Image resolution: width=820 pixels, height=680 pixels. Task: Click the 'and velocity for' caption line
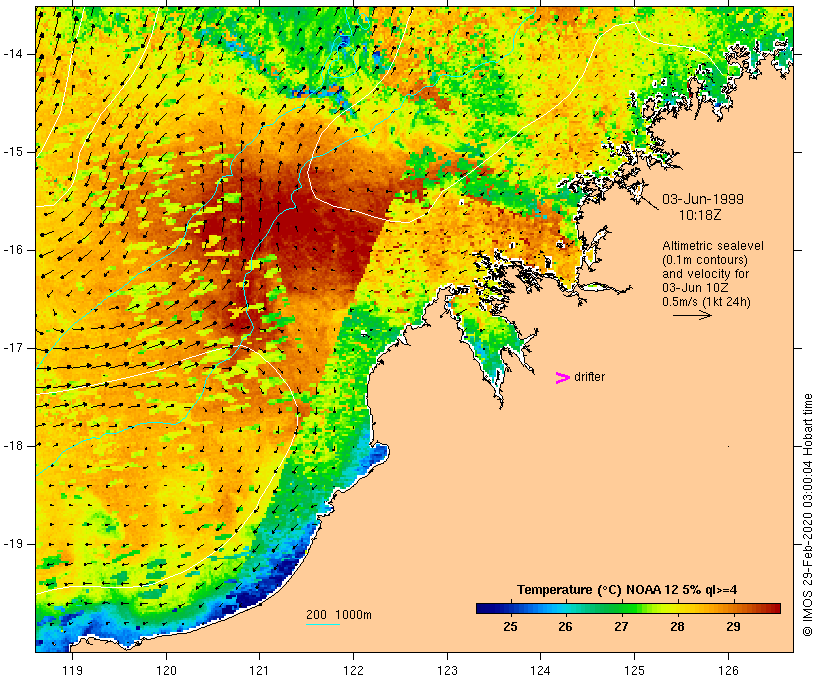tap(705, 274)
